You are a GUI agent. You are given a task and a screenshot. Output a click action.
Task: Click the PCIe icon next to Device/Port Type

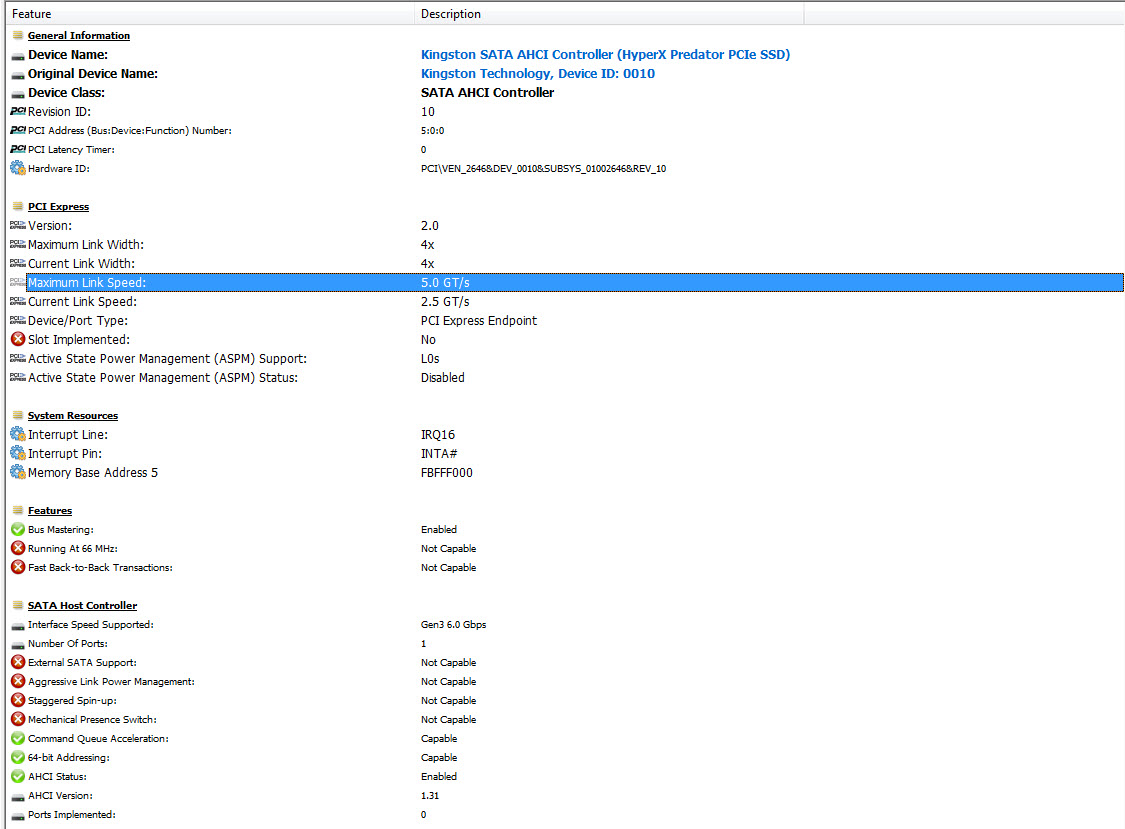(18, 320)
